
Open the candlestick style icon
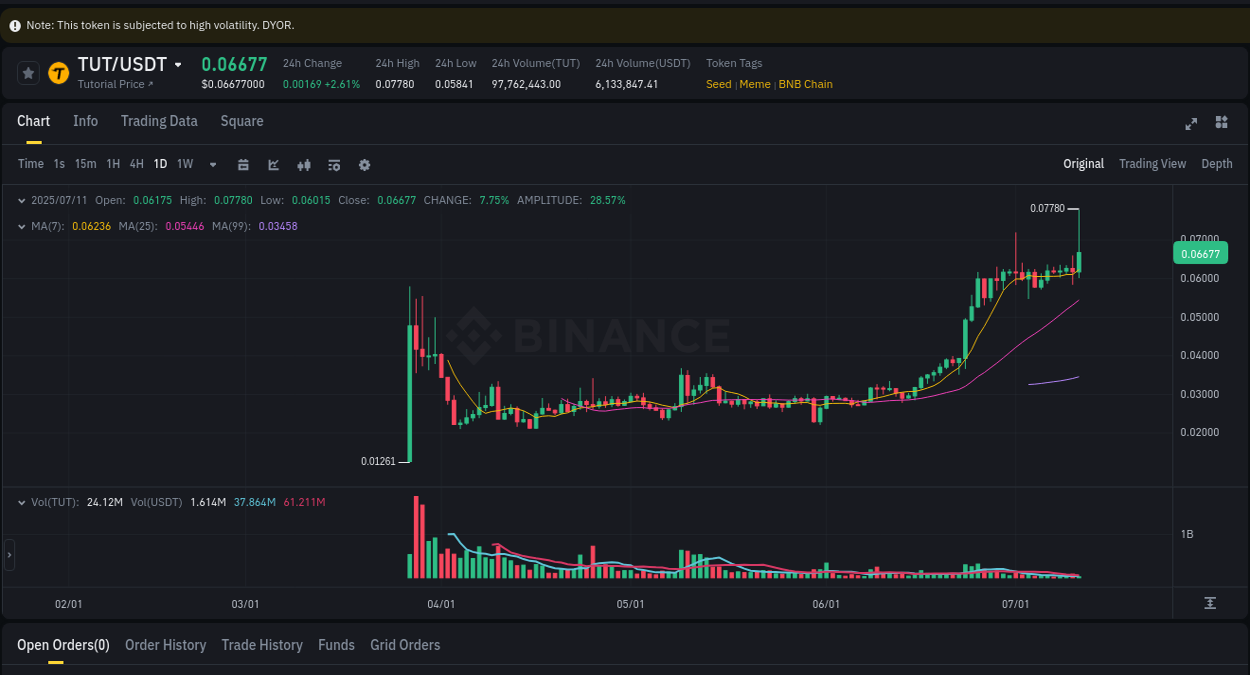click(303, 164)
